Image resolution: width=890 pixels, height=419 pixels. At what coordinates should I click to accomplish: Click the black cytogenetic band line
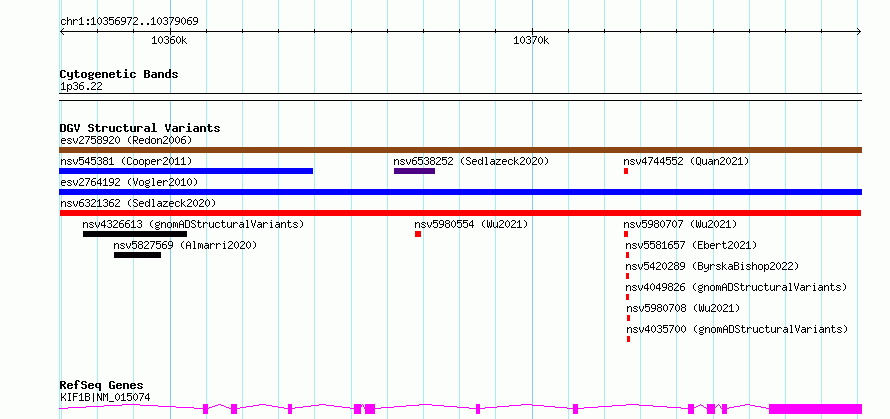[x=461, y=97]
